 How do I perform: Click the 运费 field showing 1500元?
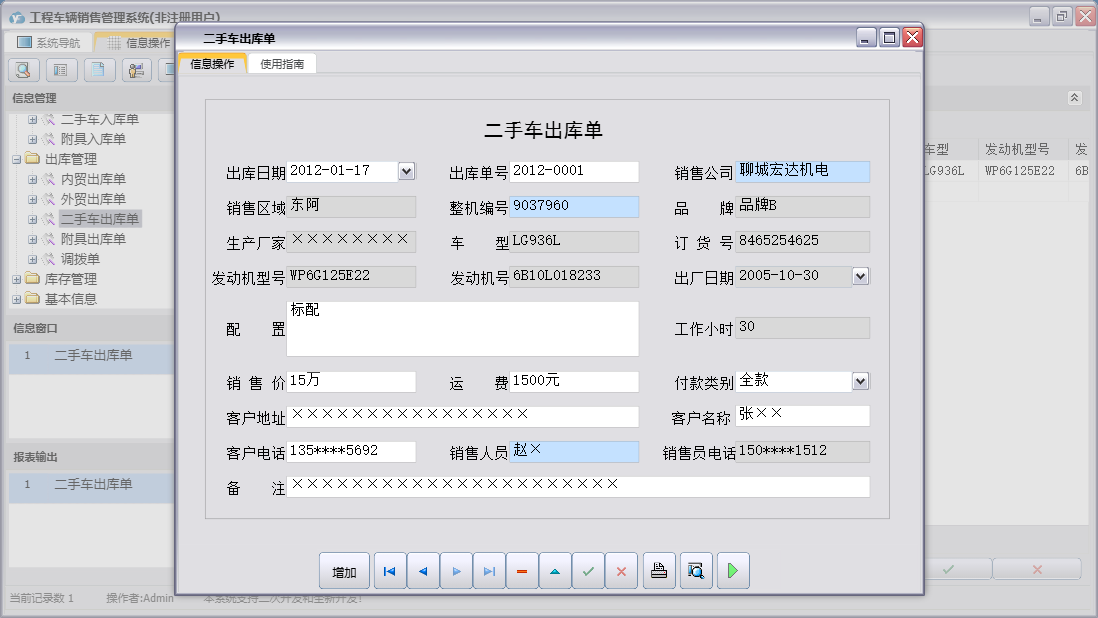coord(574,381)
